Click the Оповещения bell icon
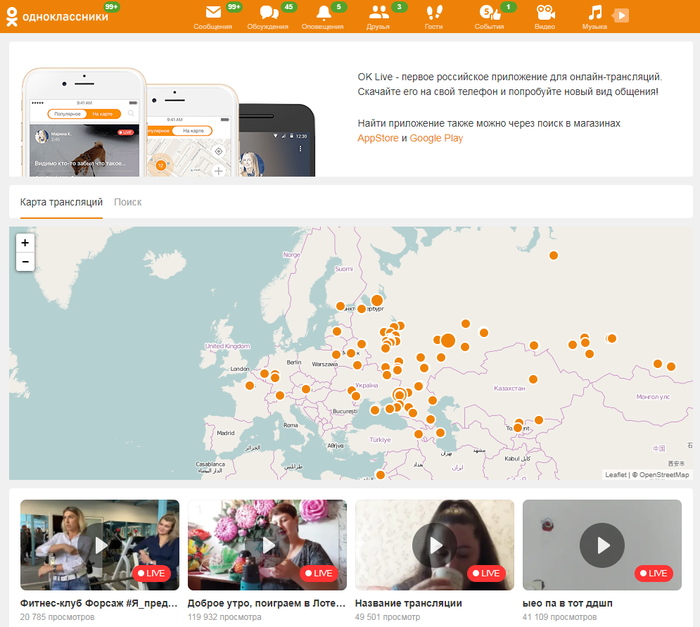 coord(323,13)
